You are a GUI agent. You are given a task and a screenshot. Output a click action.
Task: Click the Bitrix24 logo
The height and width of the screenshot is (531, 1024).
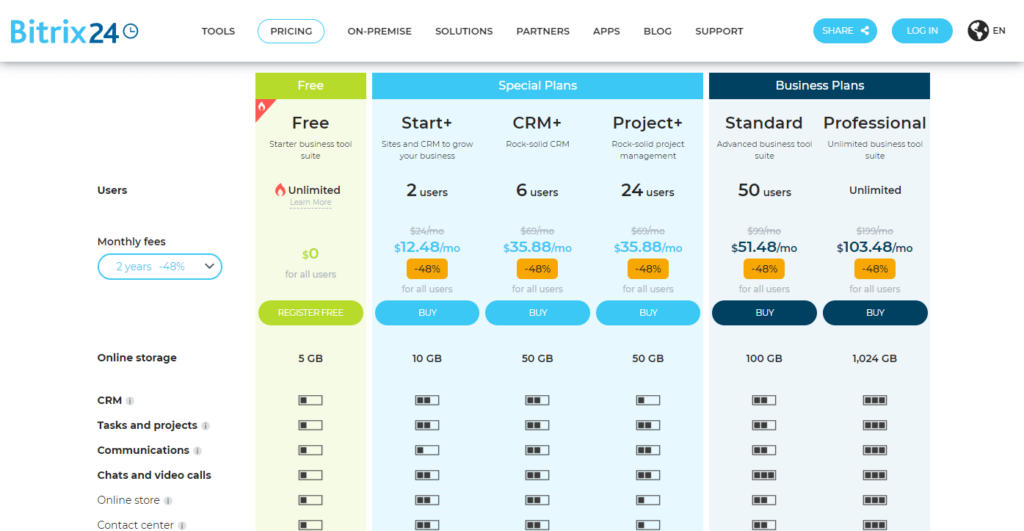[74, 31]
